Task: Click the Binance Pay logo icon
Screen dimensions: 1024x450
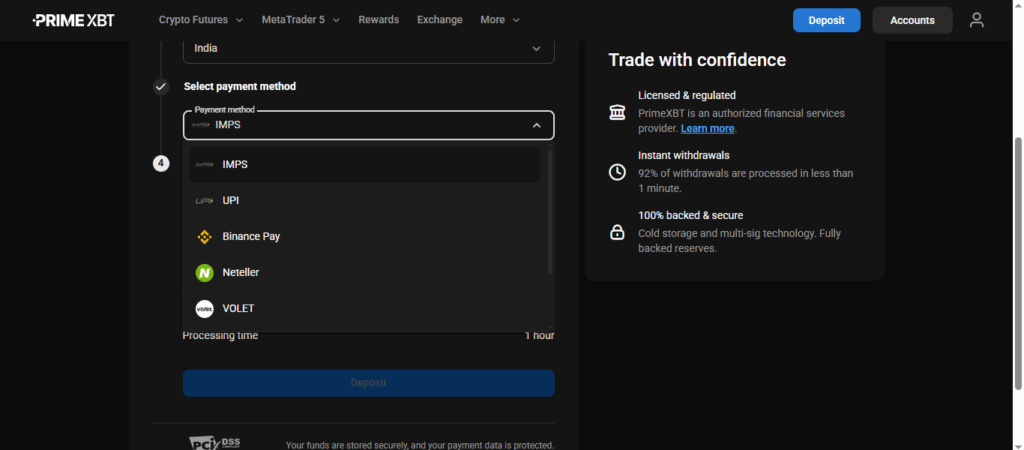Action: click(x=204, y=237)
